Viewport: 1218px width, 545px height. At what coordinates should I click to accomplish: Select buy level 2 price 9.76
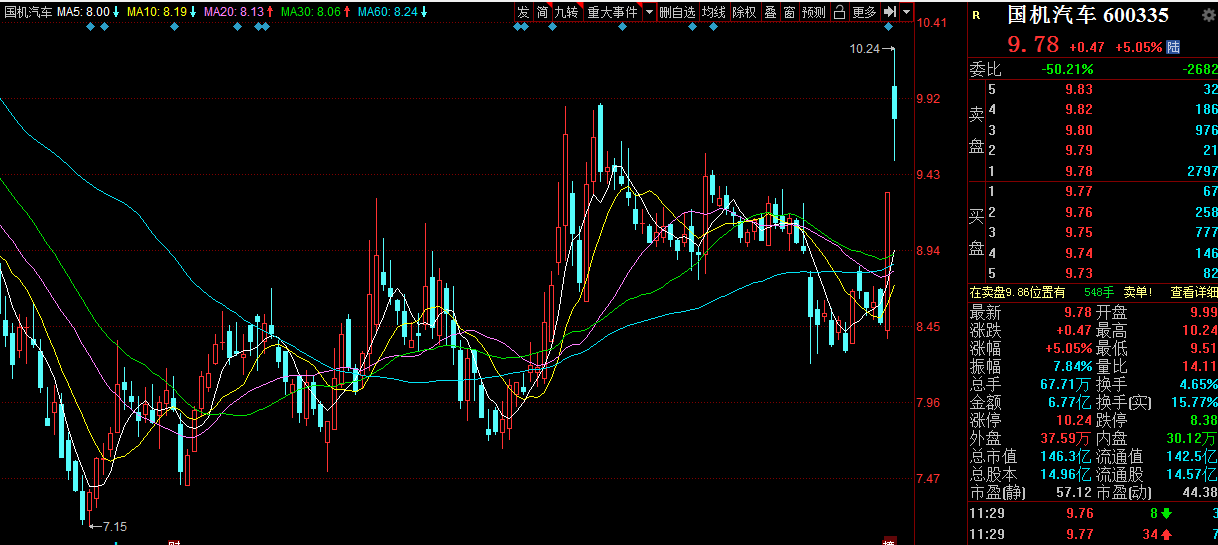pyautogui.click(x=1079, y=212)
